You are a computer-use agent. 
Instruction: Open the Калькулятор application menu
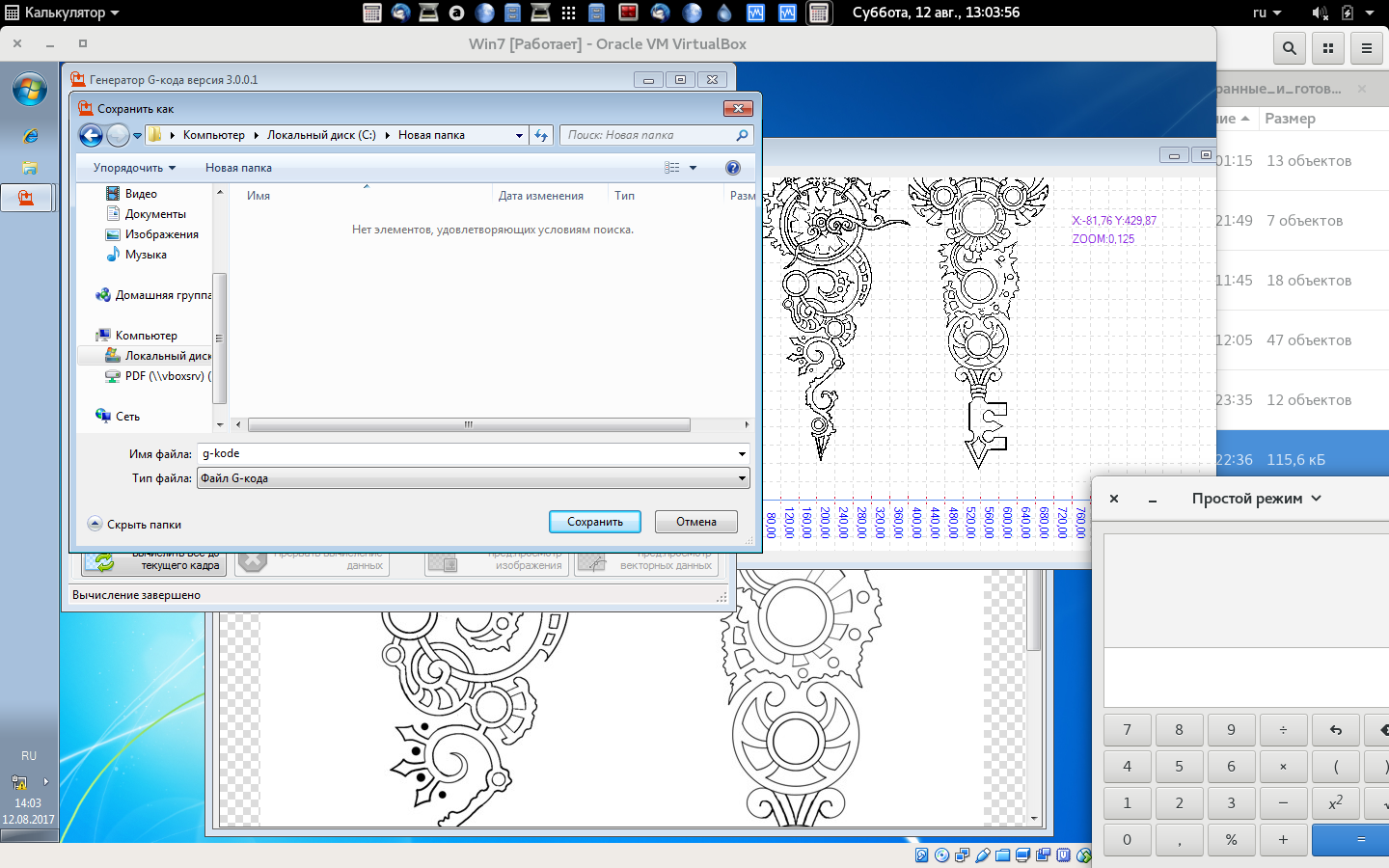[64, 13]
